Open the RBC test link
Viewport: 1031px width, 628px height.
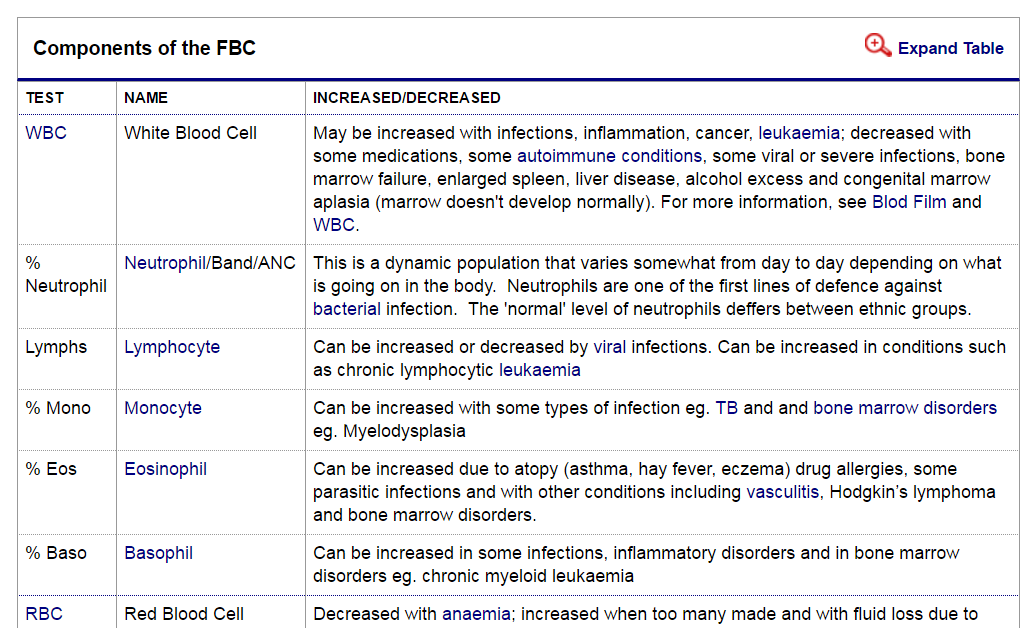click(x=44, y=614)
